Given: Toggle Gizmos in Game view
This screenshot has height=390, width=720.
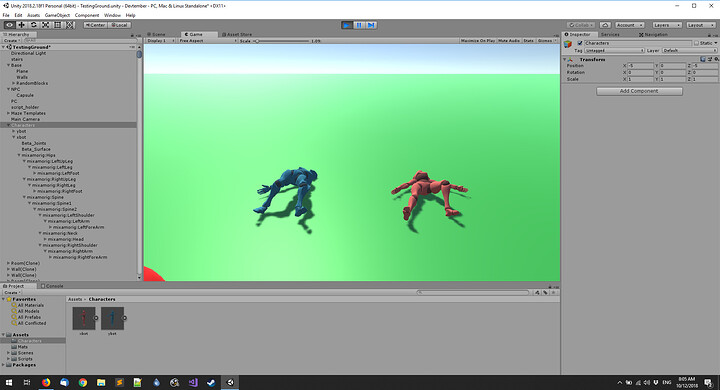Looking at the screenshot, I should (x=546, y=40).
